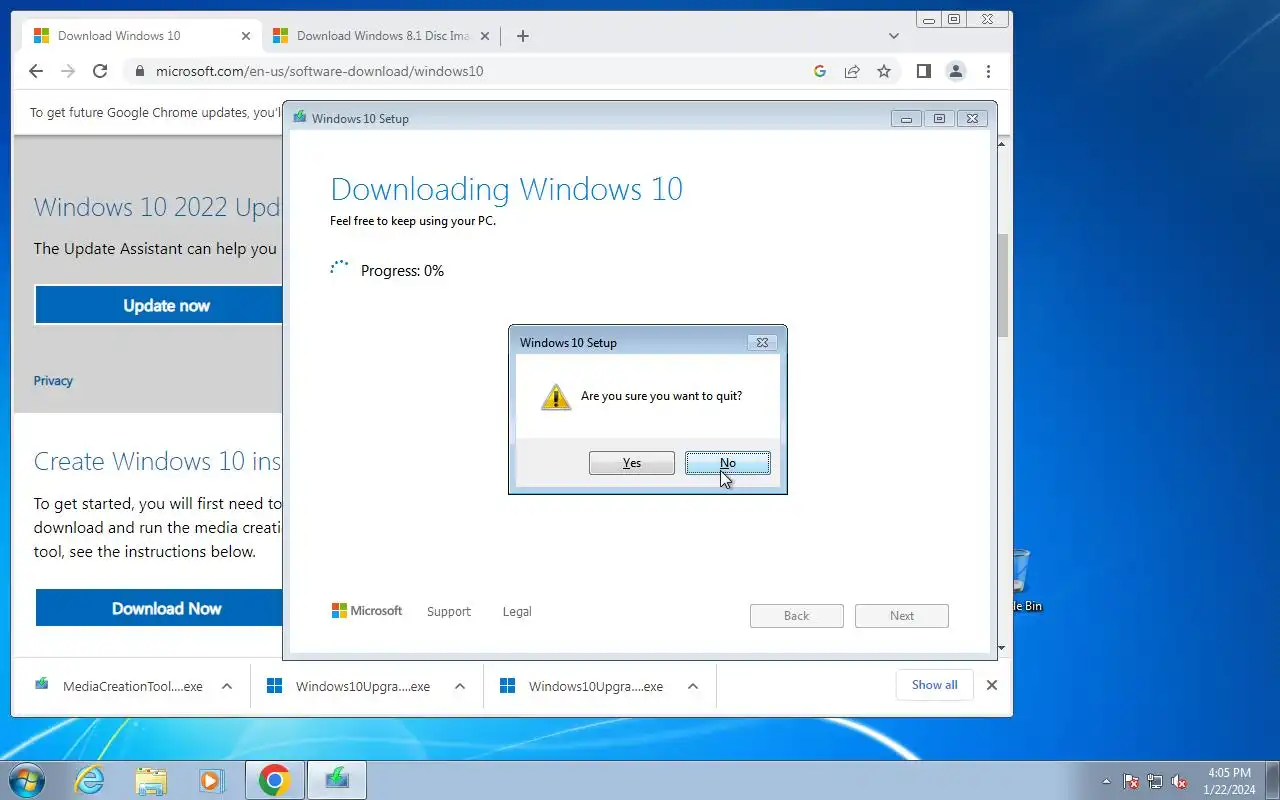Bookmark this page with the star icon
The image size is (1280, 800).
coord(884,71)
